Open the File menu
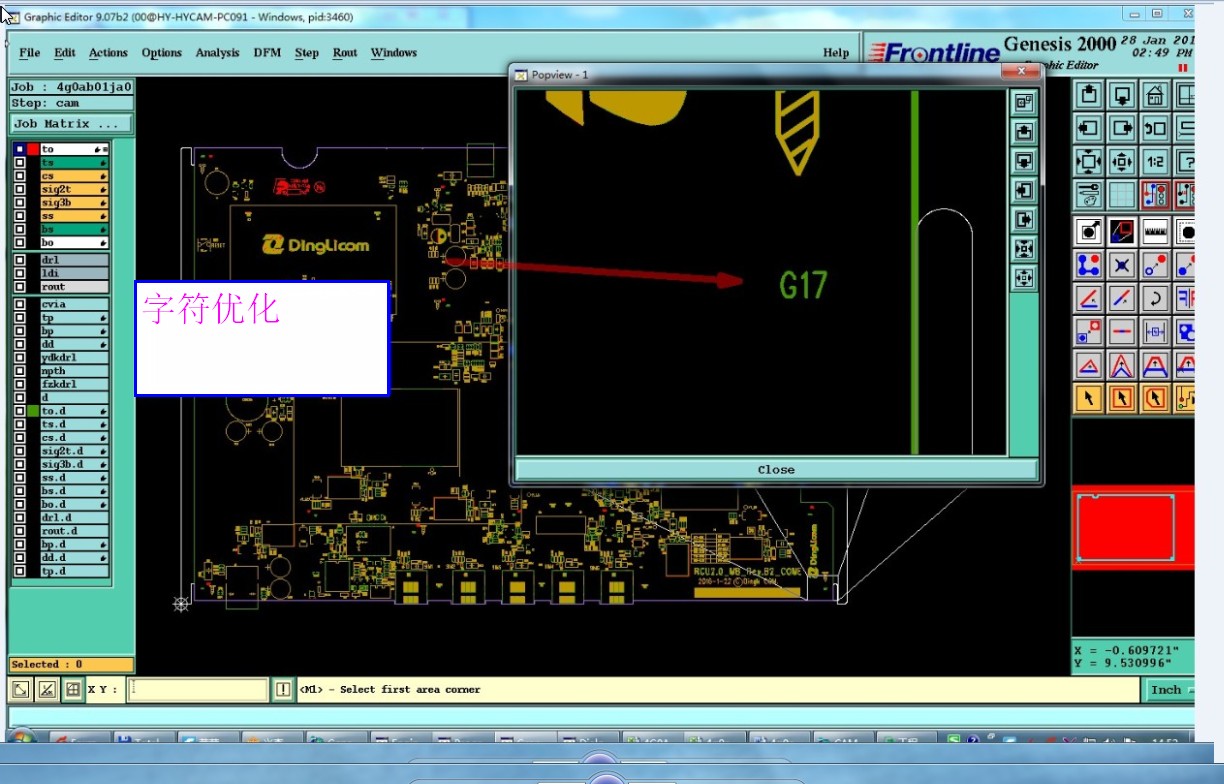The height and width of the screenshot is (784, 1224). point(30,53)
